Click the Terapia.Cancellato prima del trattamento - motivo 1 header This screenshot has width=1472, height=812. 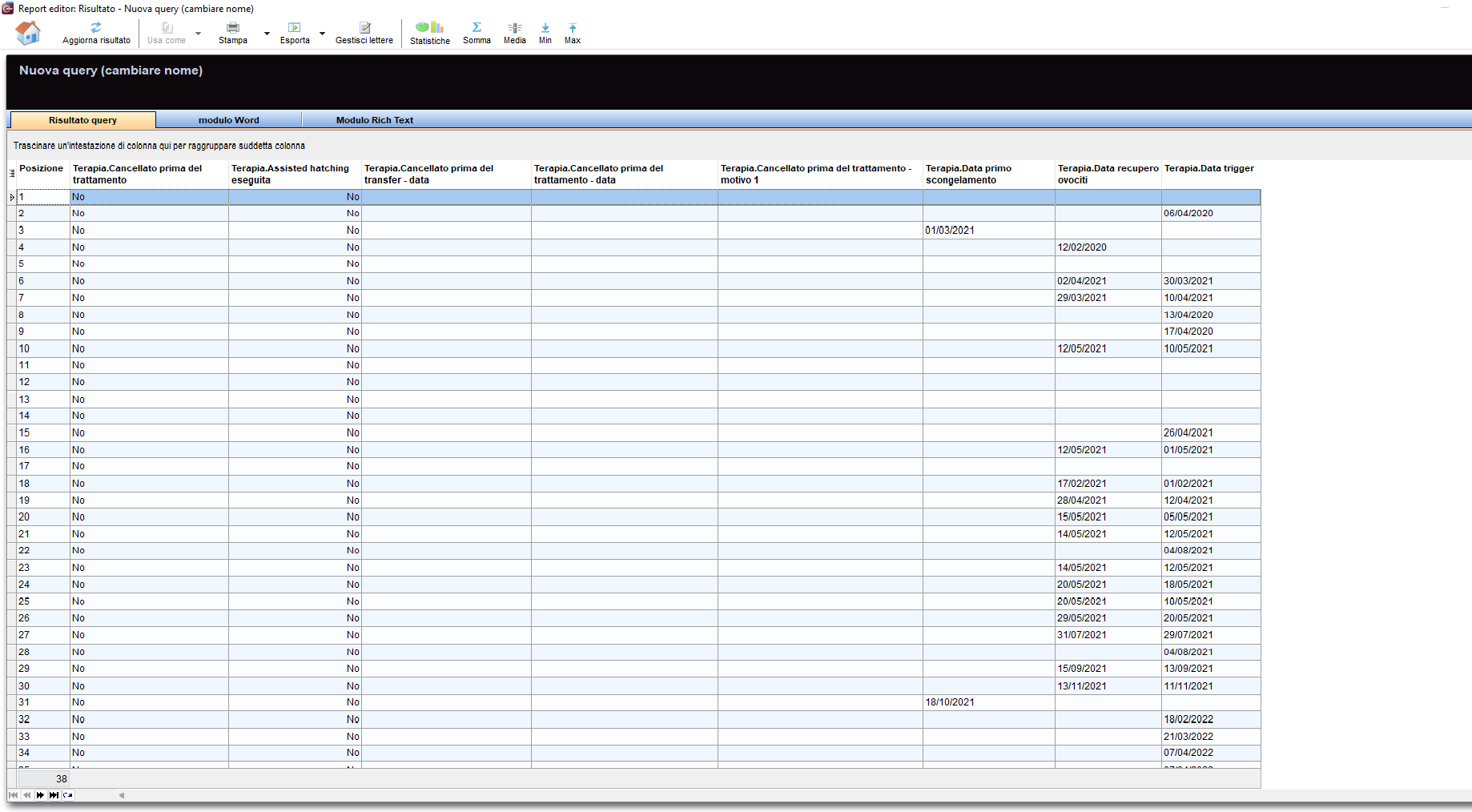pyautogui.click(x=820, y=174)
